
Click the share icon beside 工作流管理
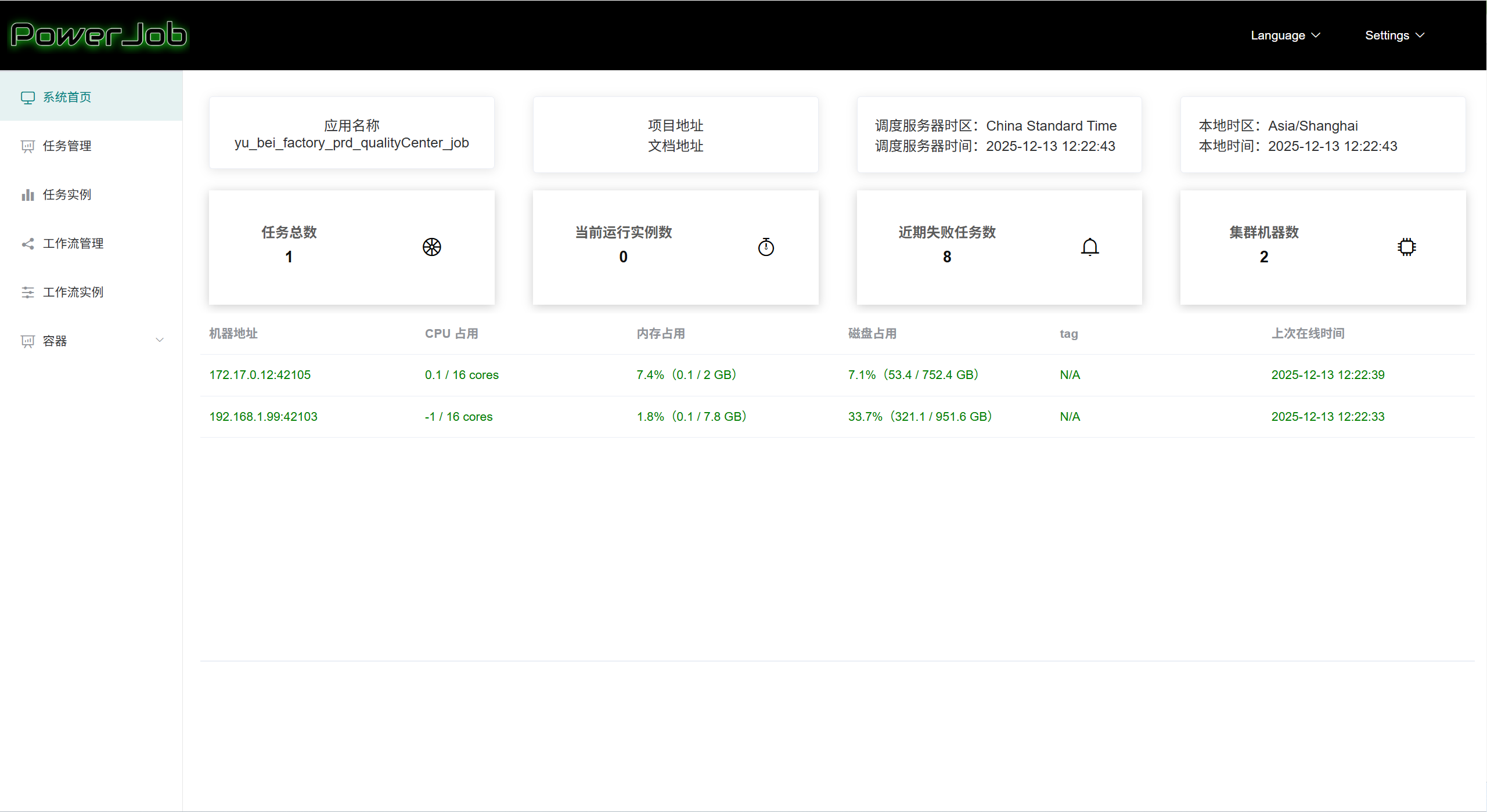[x=27, y=244]
